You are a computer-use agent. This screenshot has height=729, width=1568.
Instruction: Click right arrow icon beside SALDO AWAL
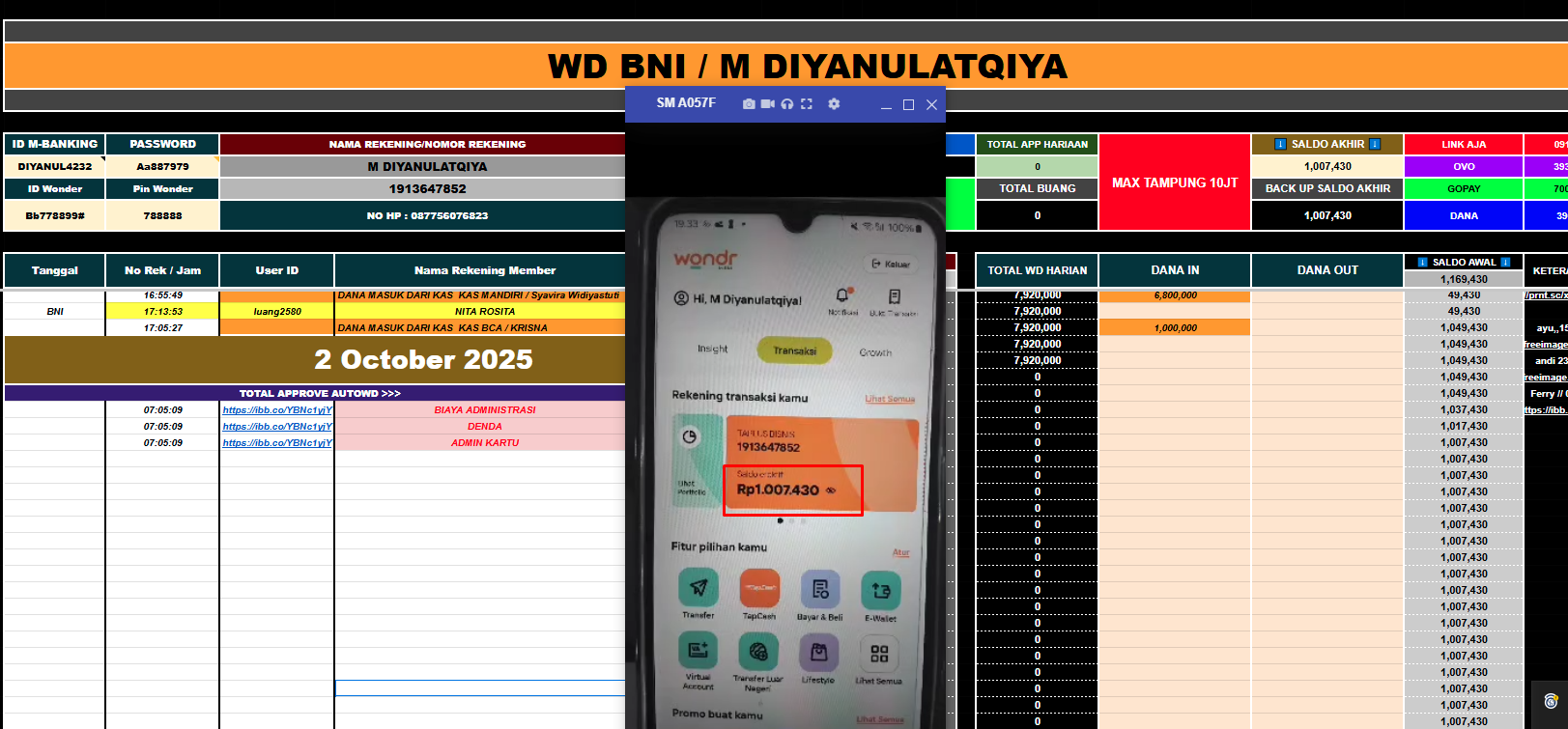pyautogui.click(x=1505, y=262)
